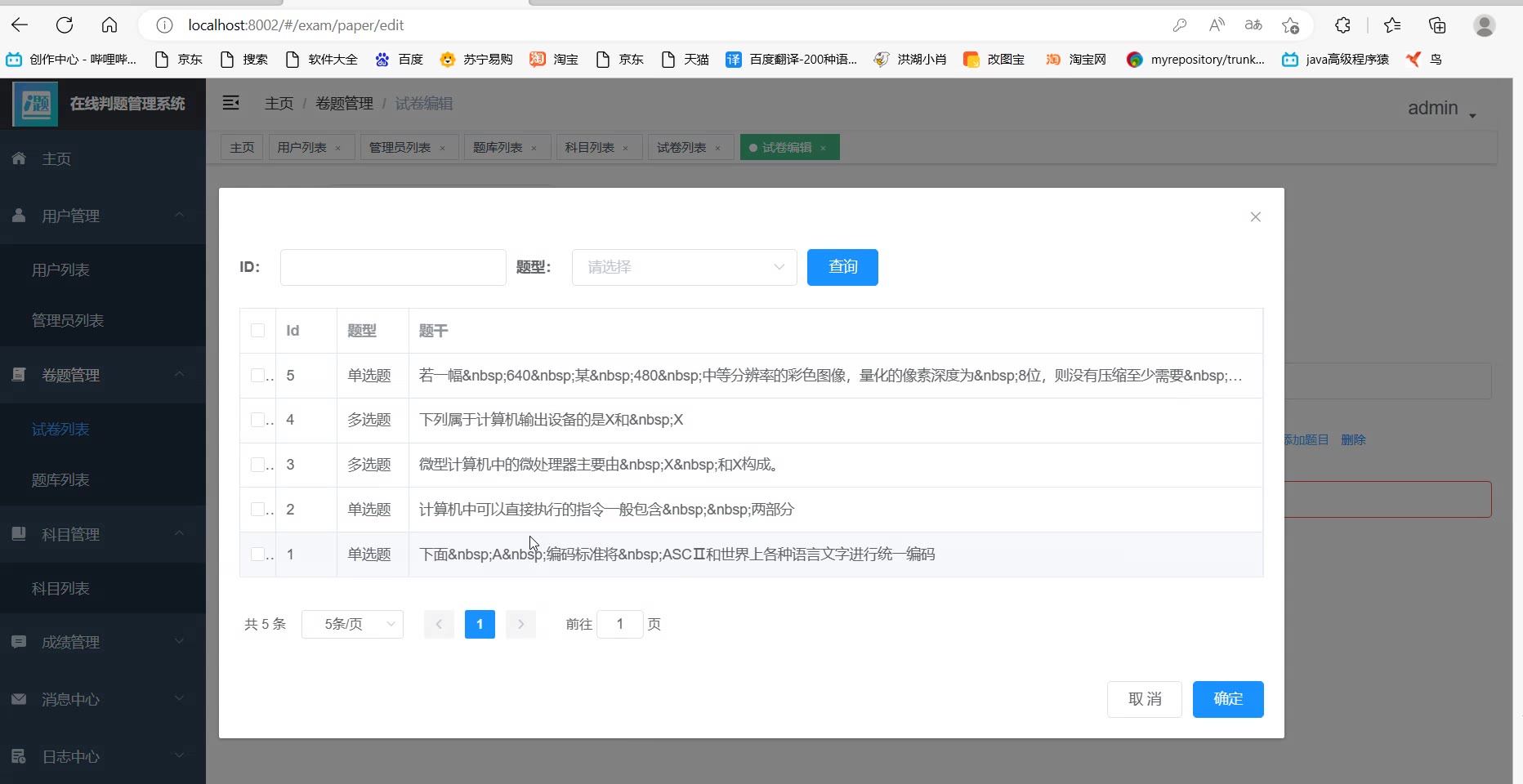Check the row with Id 2
This screenshot has width=1523, height=784.
pos(257,510)
